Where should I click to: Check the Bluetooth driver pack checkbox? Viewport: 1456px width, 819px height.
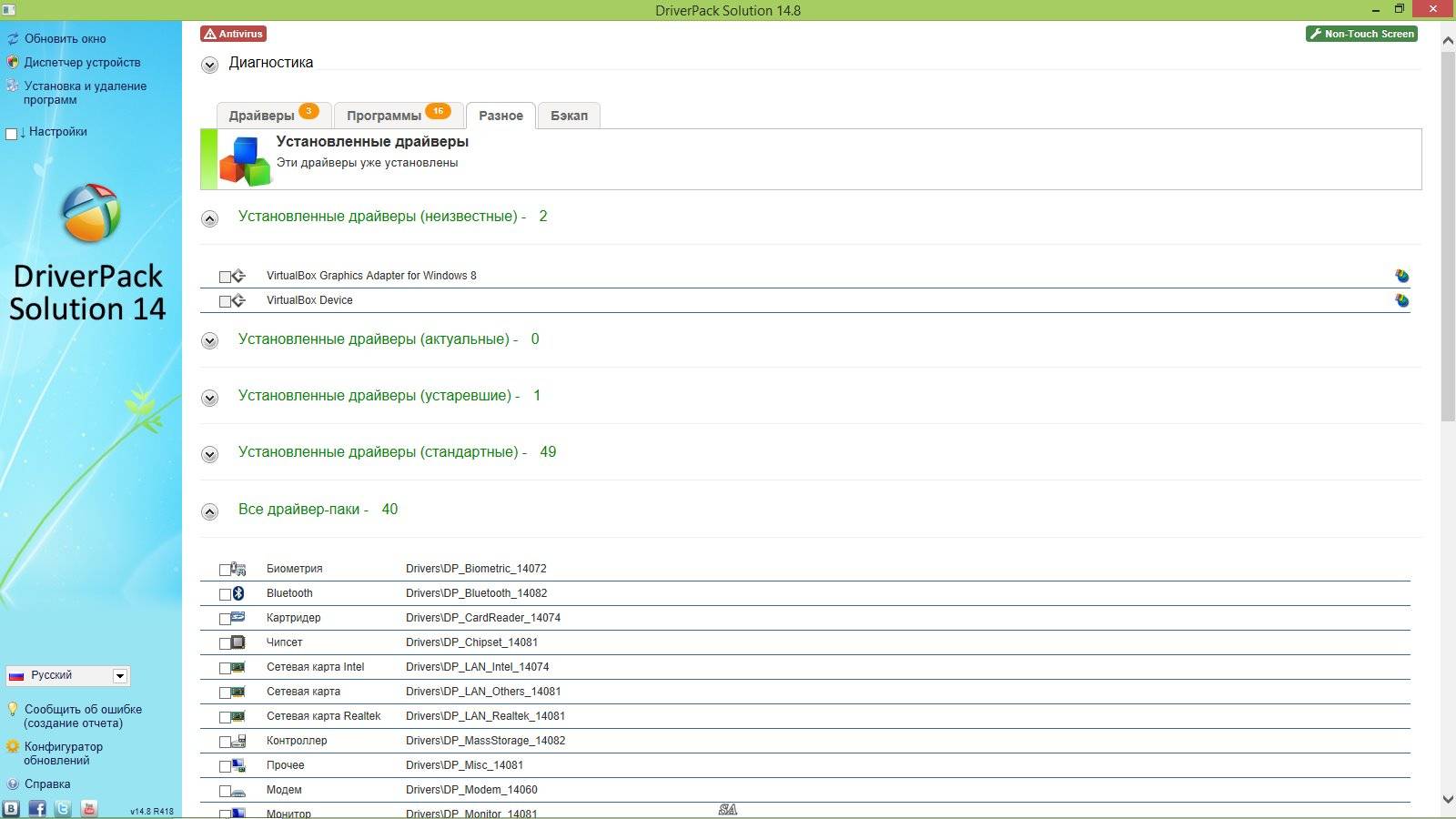225,594
